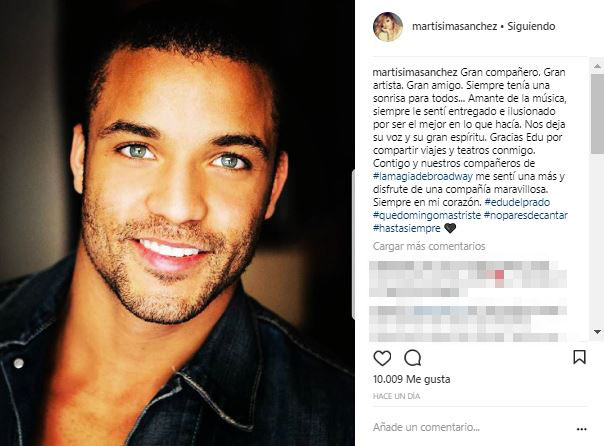This screenshot has height=446, width=604.
Task: Click scrollbar down arrow in comments
Action: point(597,332)
